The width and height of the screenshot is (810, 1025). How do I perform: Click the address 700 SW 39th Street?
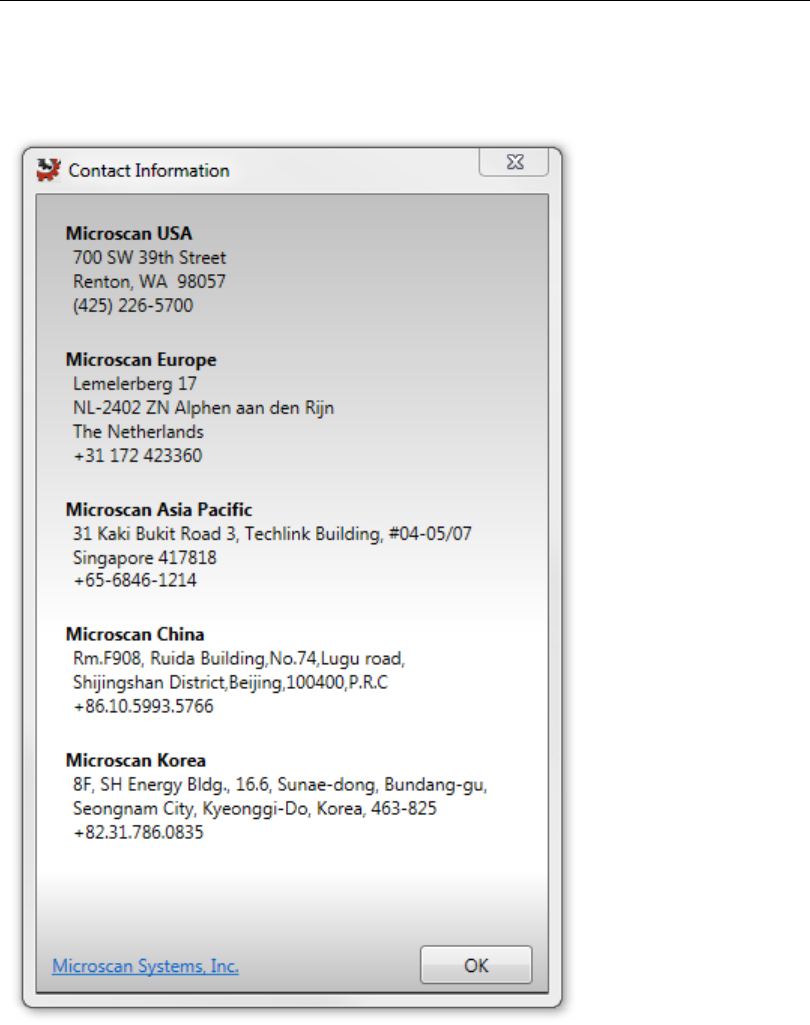tap(150, 258)
